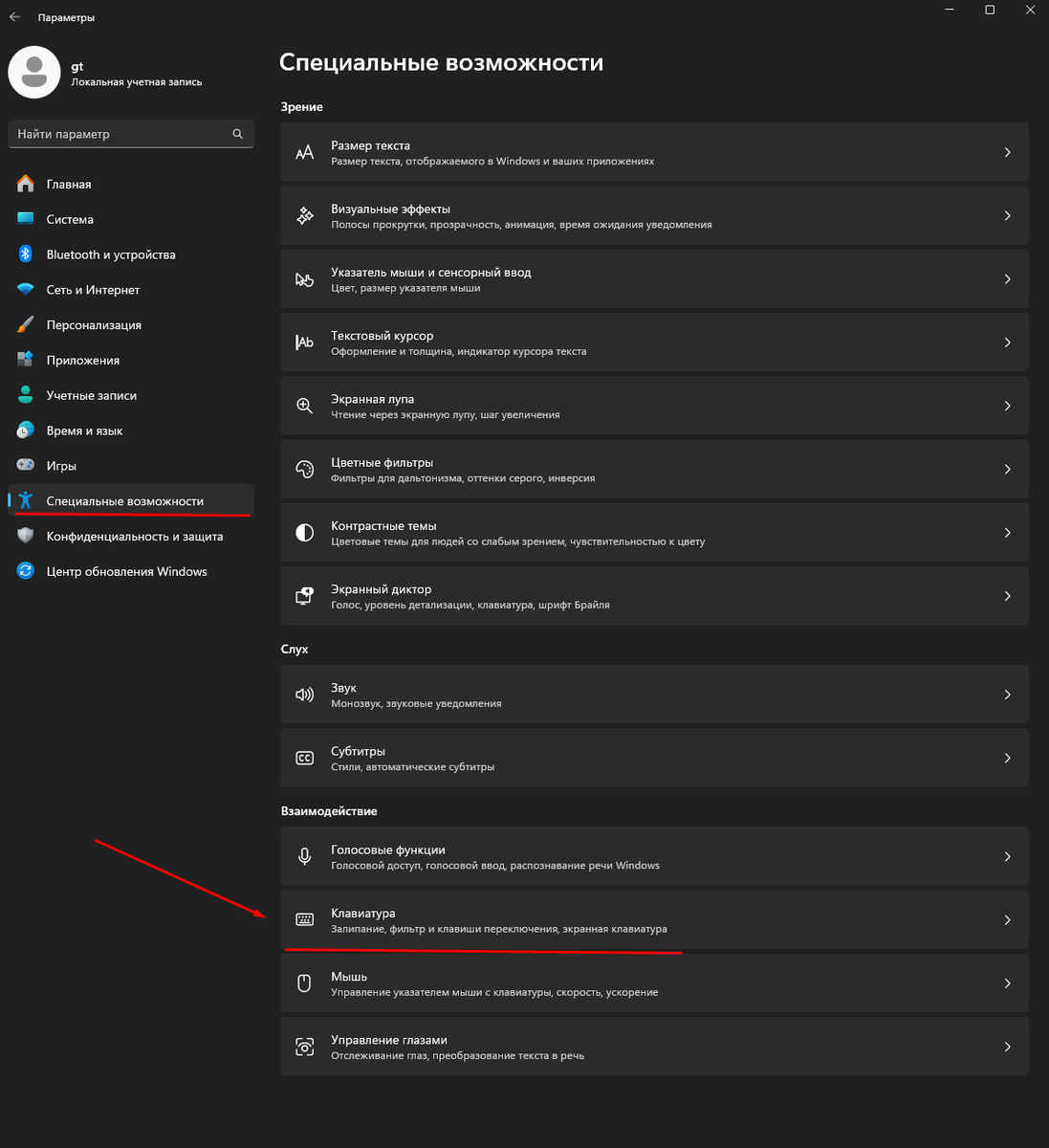
Task: Open Голосовые функции settings
Action: [654, 856]
